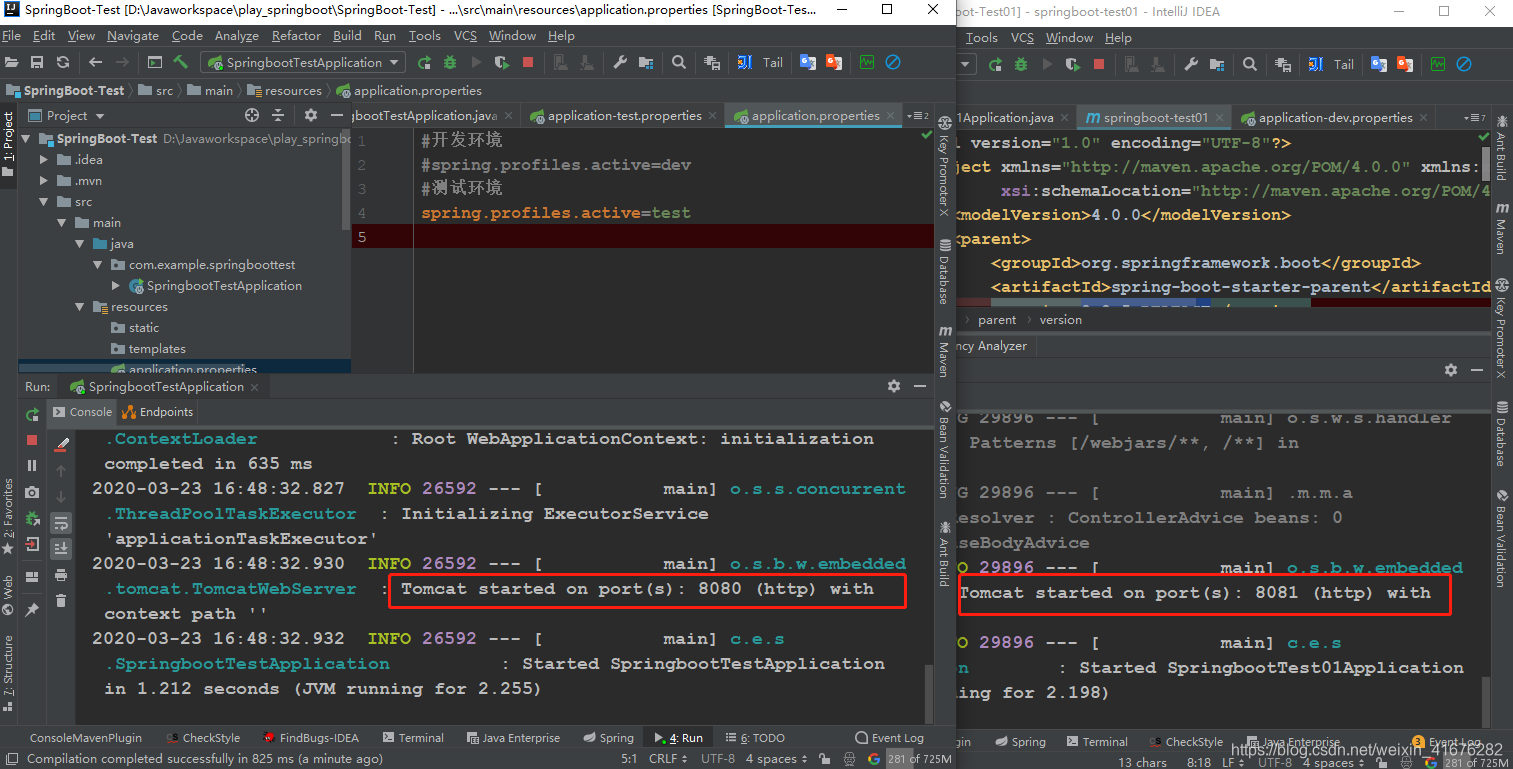The image size is (1513, 769).
Task: Open the Event Log in left window
Action: [x=889, y=738]
